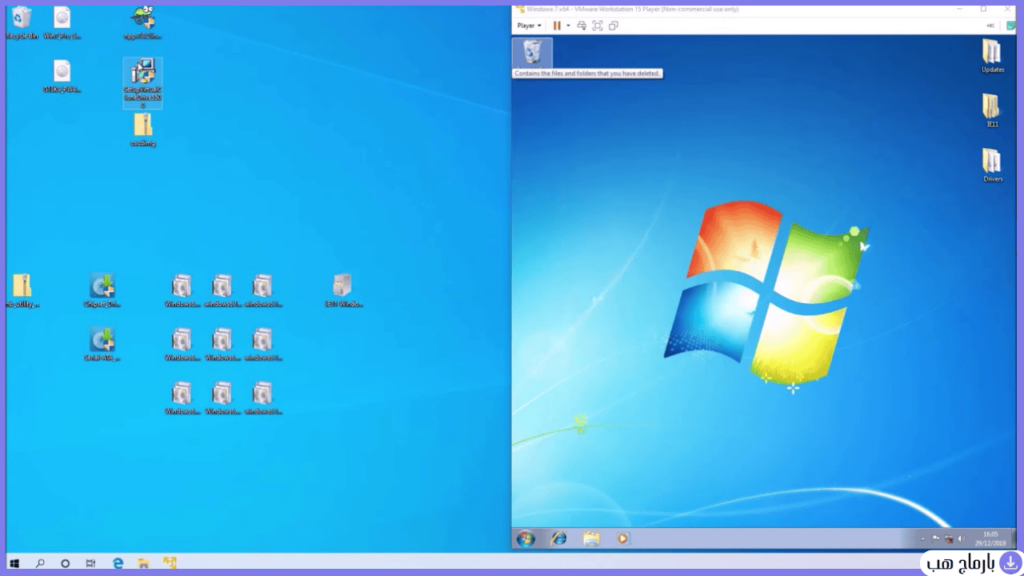The image size is (1024, 576).
Task: Enter VMware full screen mode
Action: point(597,25)
